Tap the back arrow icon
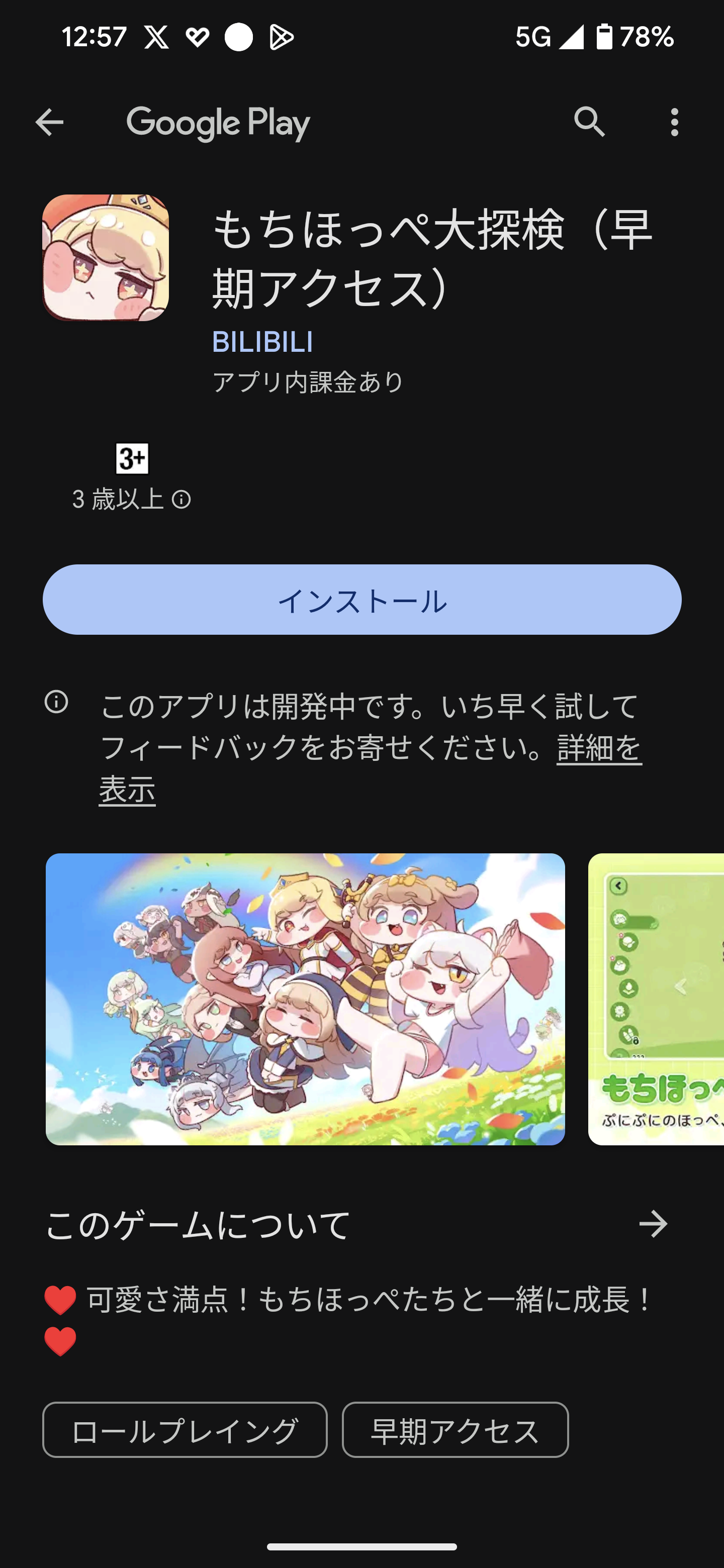Image resolution: width=724 pixels, height=1568 pixels. (x=49, y=122)
